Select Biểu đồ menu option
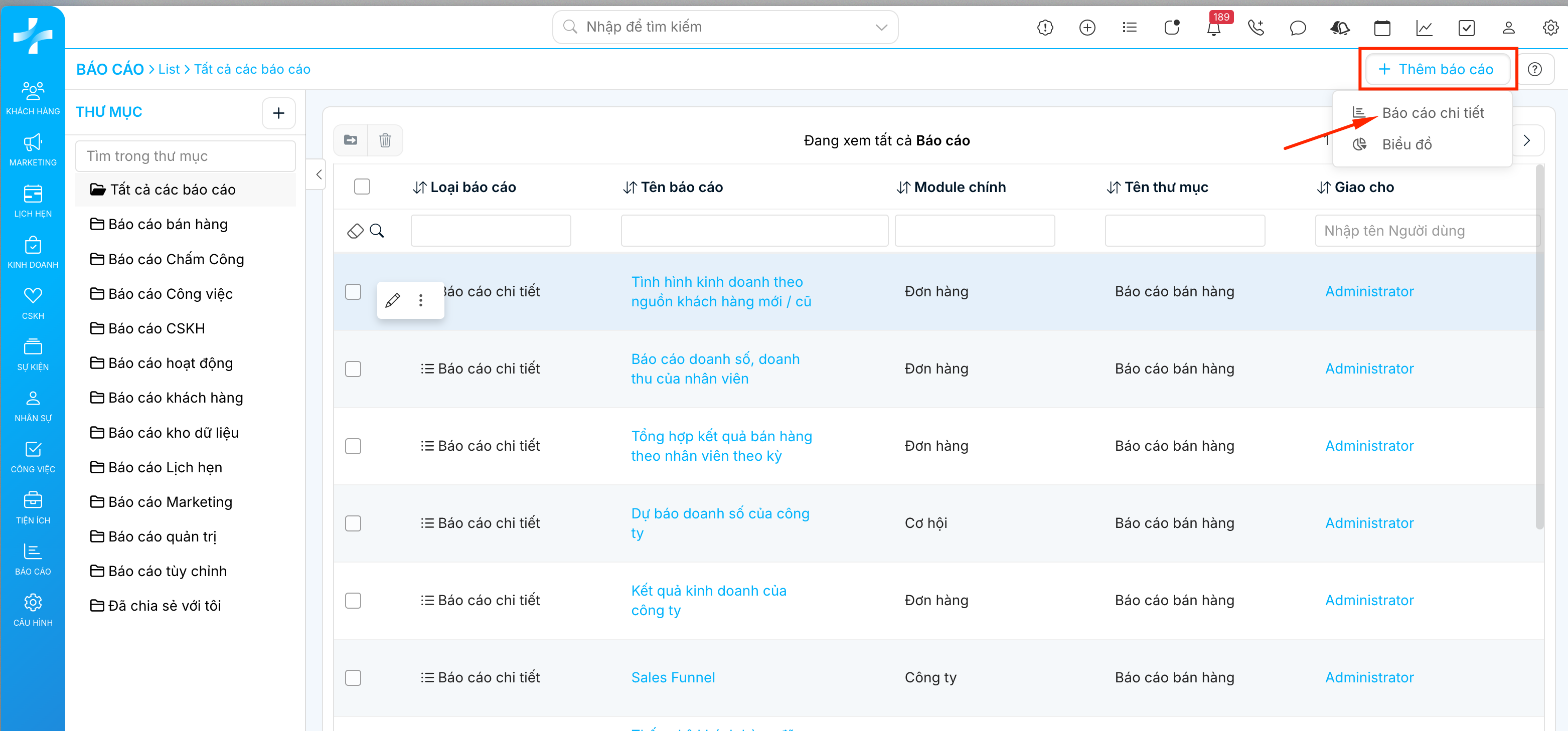This screenshot has width=1568, height=731. click(1406, 145)
